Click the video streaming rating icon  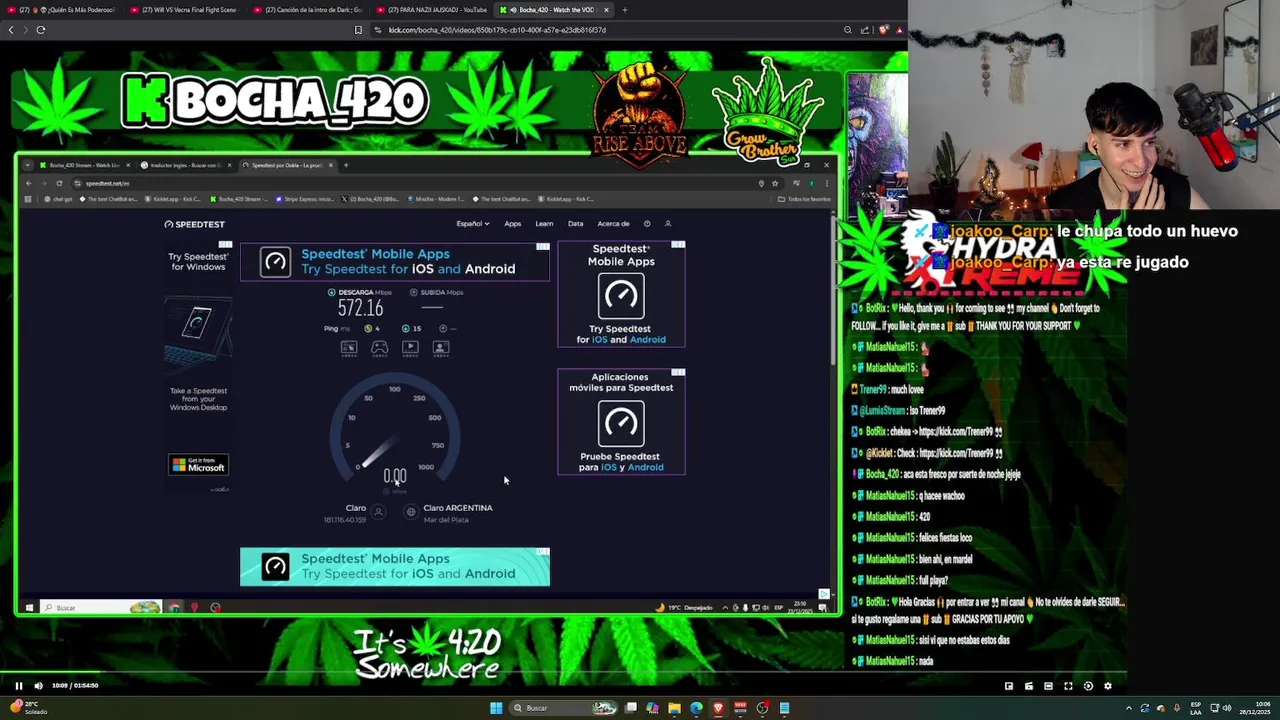[x=410, y=347]
